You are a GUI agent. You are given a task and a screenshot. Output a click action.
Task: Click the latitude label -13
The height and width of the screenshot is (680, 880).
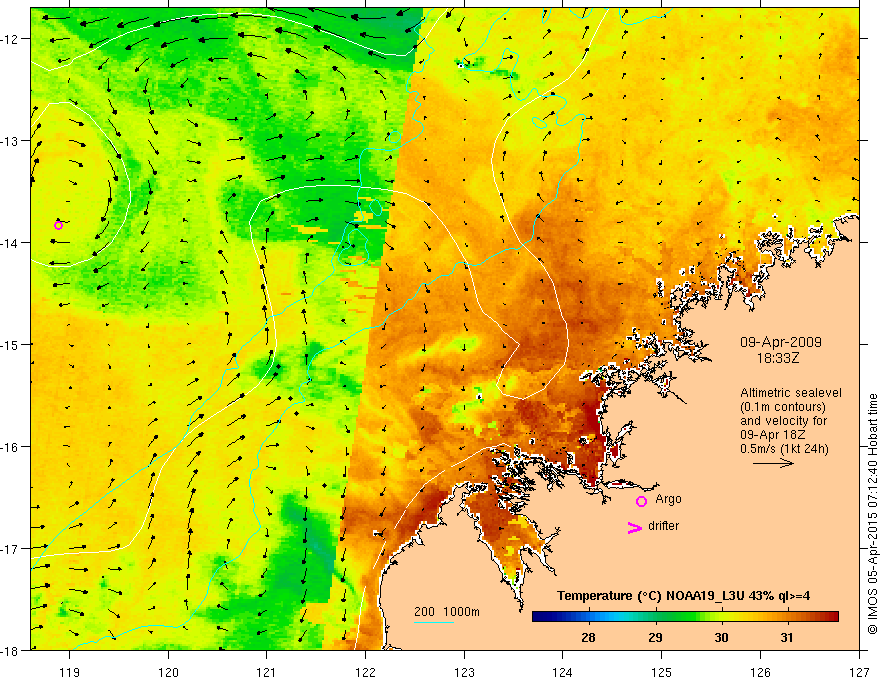click(11, 141)
